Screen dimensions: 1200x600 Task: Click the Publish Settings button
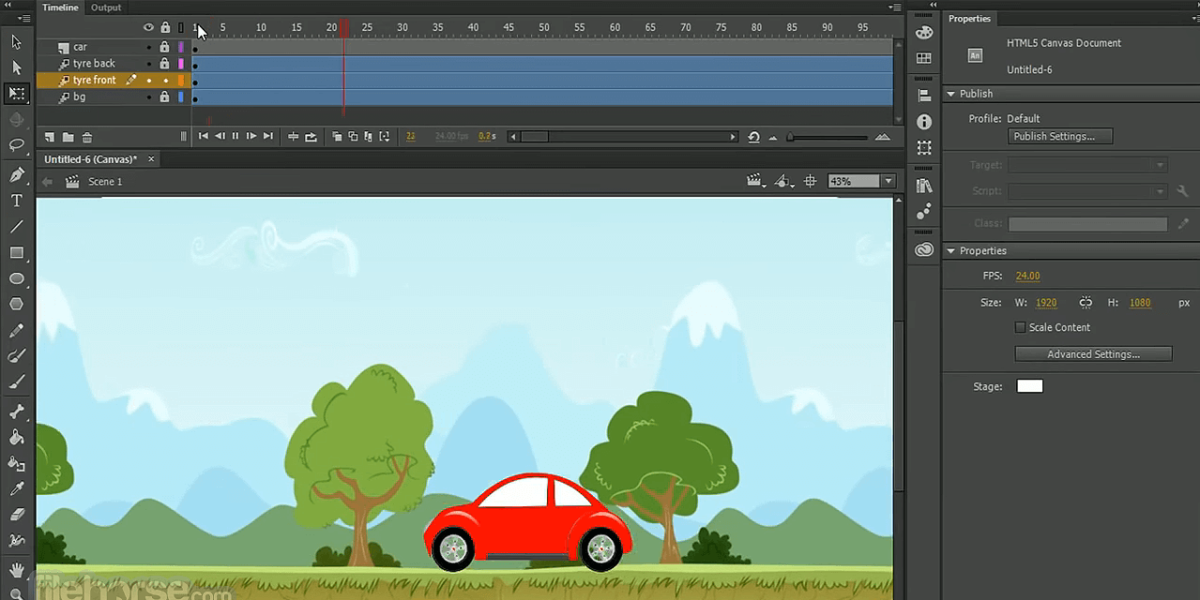pyautogui.click(x=1060, y=136)
